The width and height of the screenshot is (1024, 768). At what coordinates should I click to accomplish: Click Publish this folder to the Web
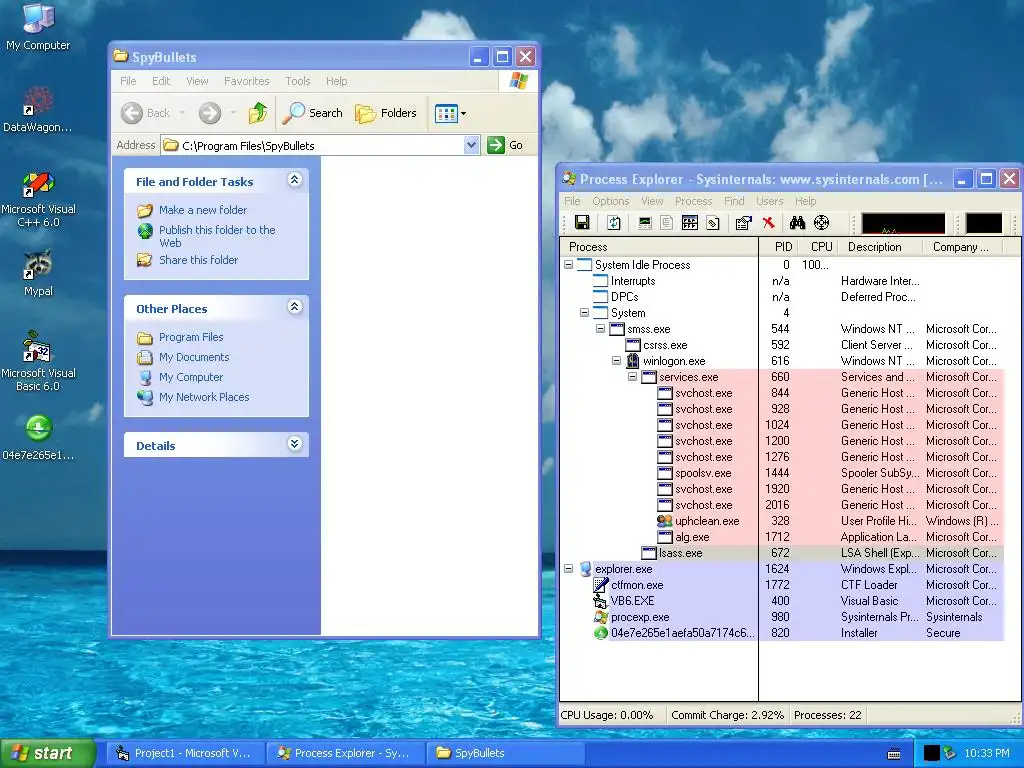coord(217,236)
